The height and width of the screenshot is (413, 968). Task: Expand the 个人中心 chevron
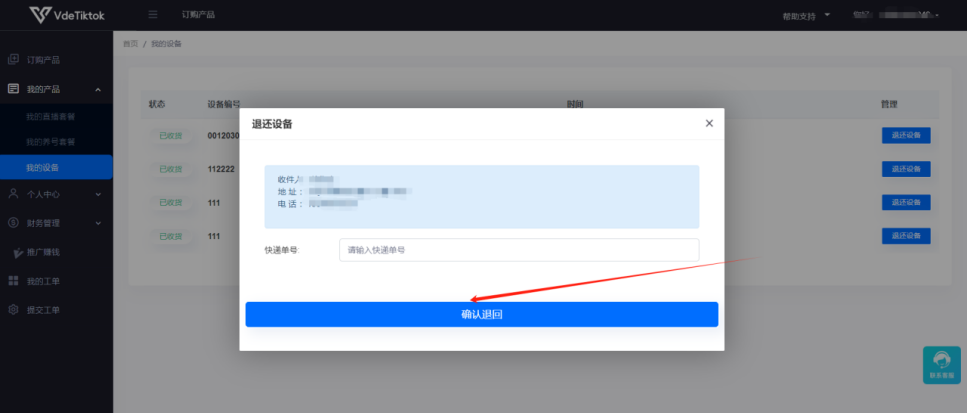click(x=98, y=194)
